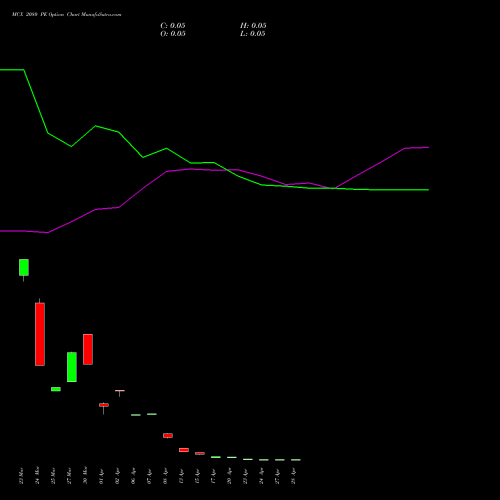Click the green candle for 23 Mar
The width and height of the screenshot is (500, 500).
click(x=24, y=267)
